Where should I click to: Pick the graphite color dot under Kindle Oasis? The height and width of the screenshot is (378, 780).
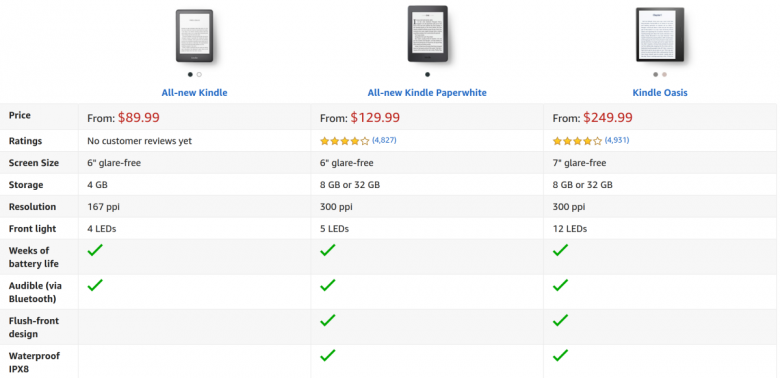656,75
